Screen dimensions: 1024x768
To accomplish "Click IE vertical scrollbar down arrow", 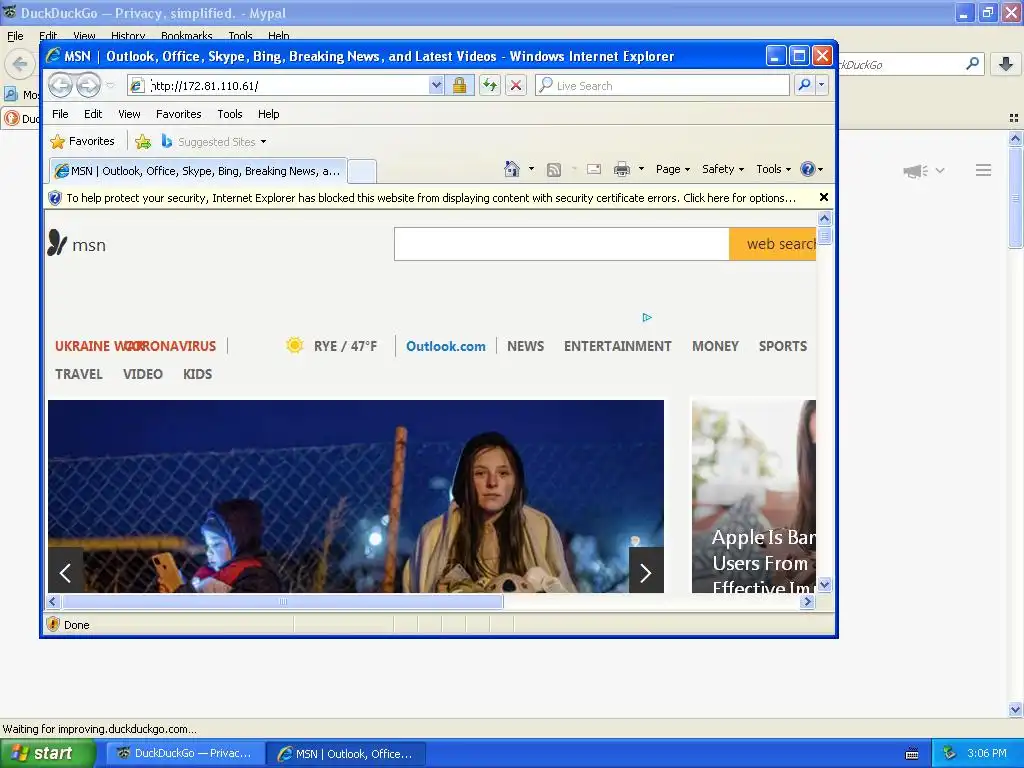I will pyautogui.click(x=824, y=584).
